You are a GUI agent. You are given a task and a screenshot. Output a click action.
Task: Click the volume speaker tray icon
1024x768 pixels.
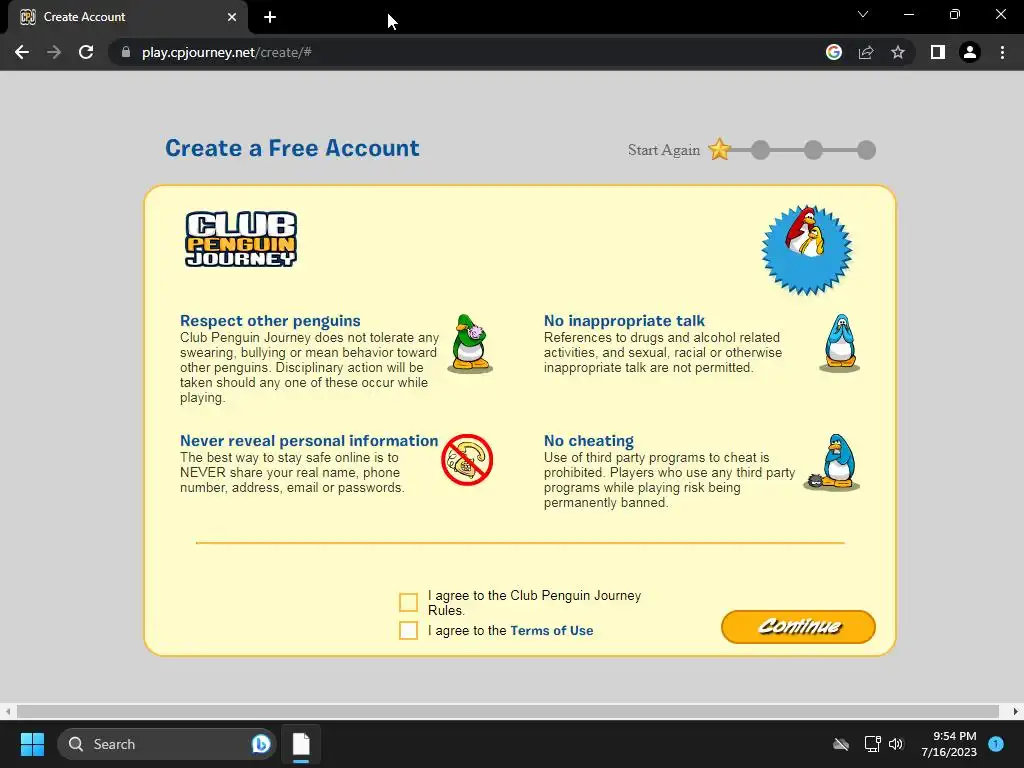[x=896, y=744]
